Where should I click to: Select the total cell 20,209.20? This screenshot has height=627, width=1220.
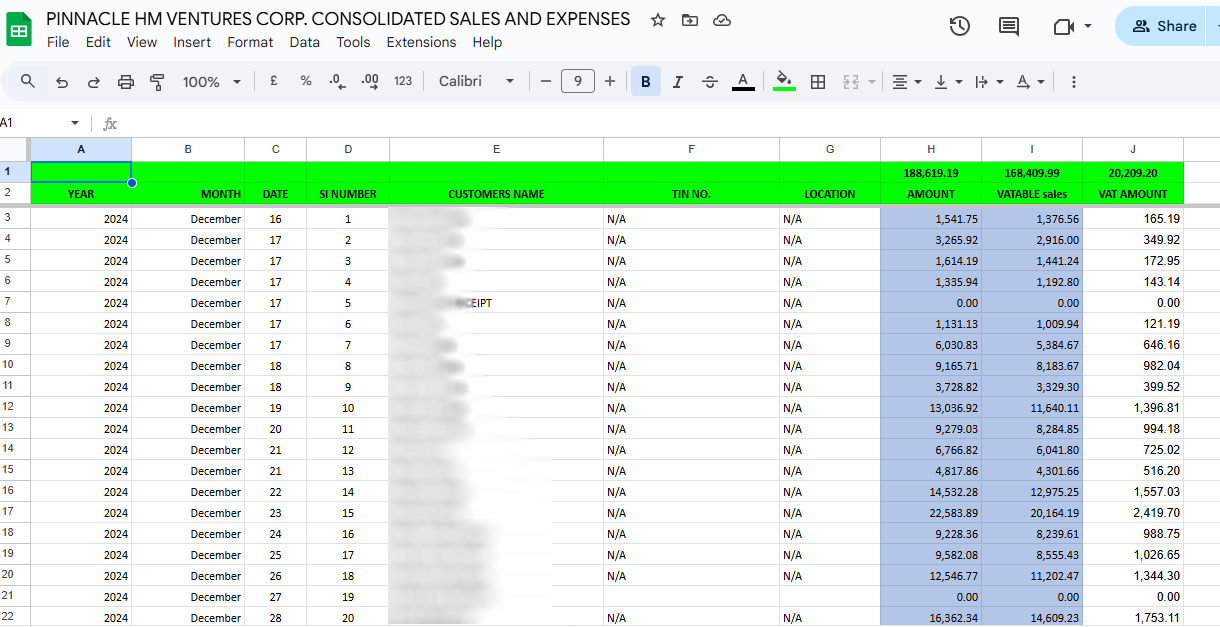pos(1133,173)
